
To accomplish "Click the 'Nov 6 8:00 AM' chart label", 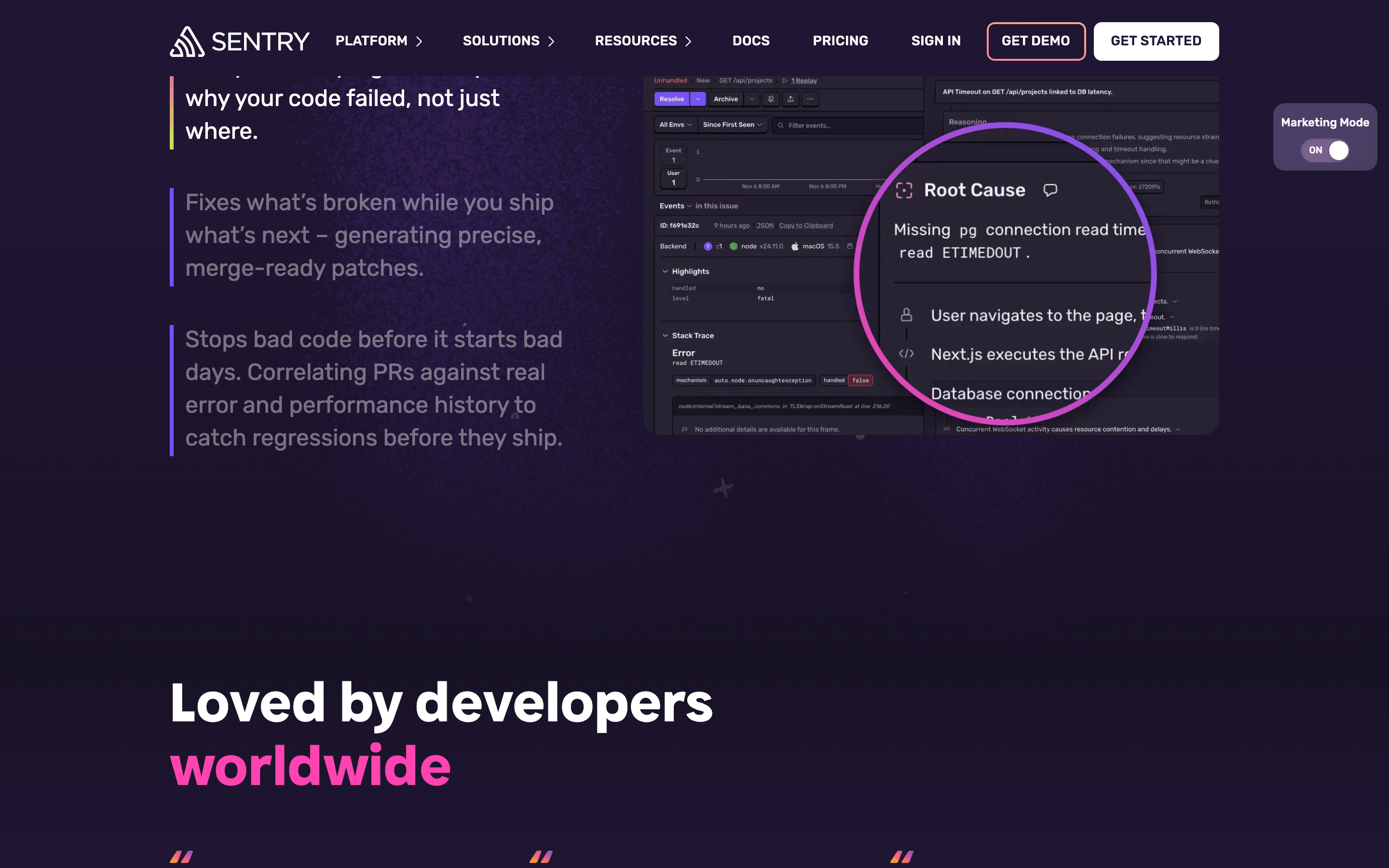I will [760, 186].
